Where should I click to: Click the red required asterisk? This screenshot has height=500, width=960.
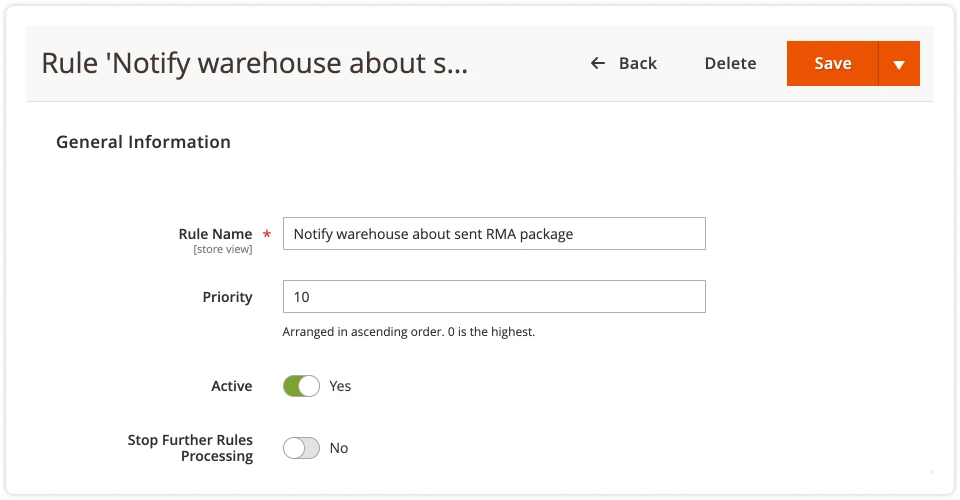[x=267, y=235]
